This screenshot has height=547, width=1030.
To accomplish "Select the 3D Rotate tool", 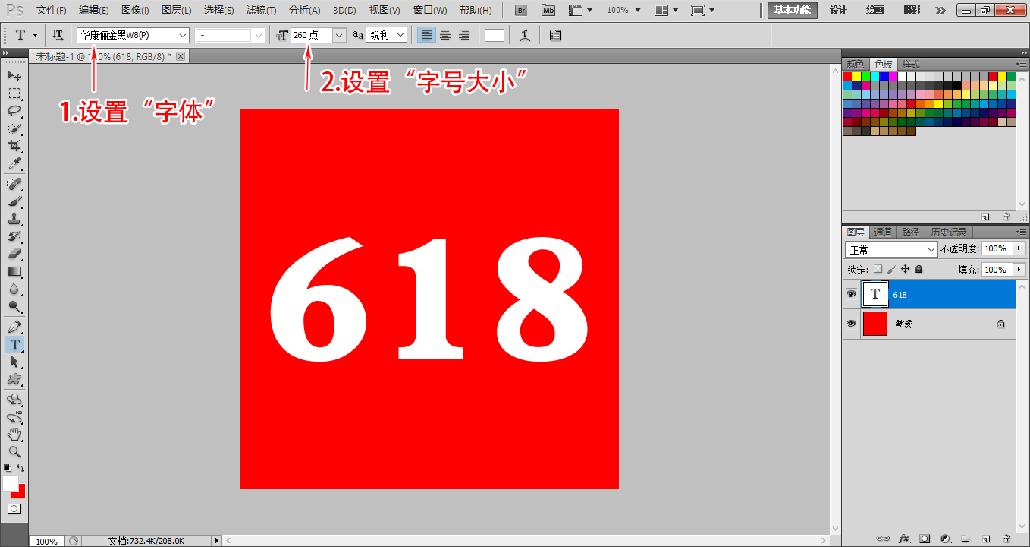I will 14,400.
